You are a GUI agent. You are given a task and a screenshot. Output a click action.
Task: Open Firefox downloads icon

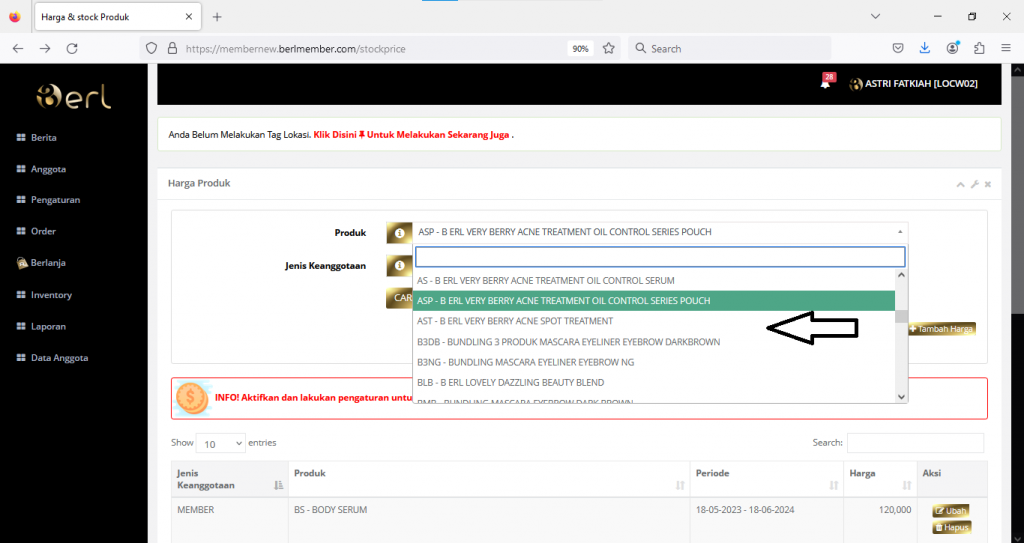click(925, 48)
